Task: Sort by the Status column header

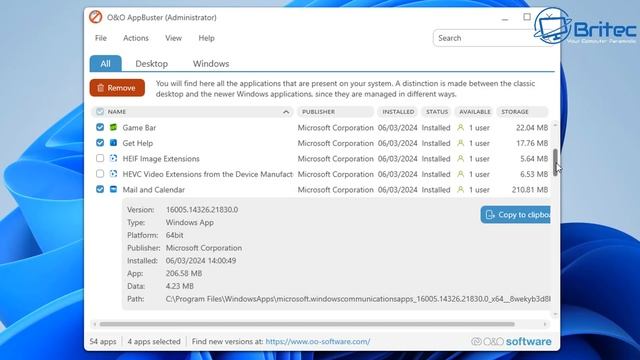Action: tap(437, 112)
